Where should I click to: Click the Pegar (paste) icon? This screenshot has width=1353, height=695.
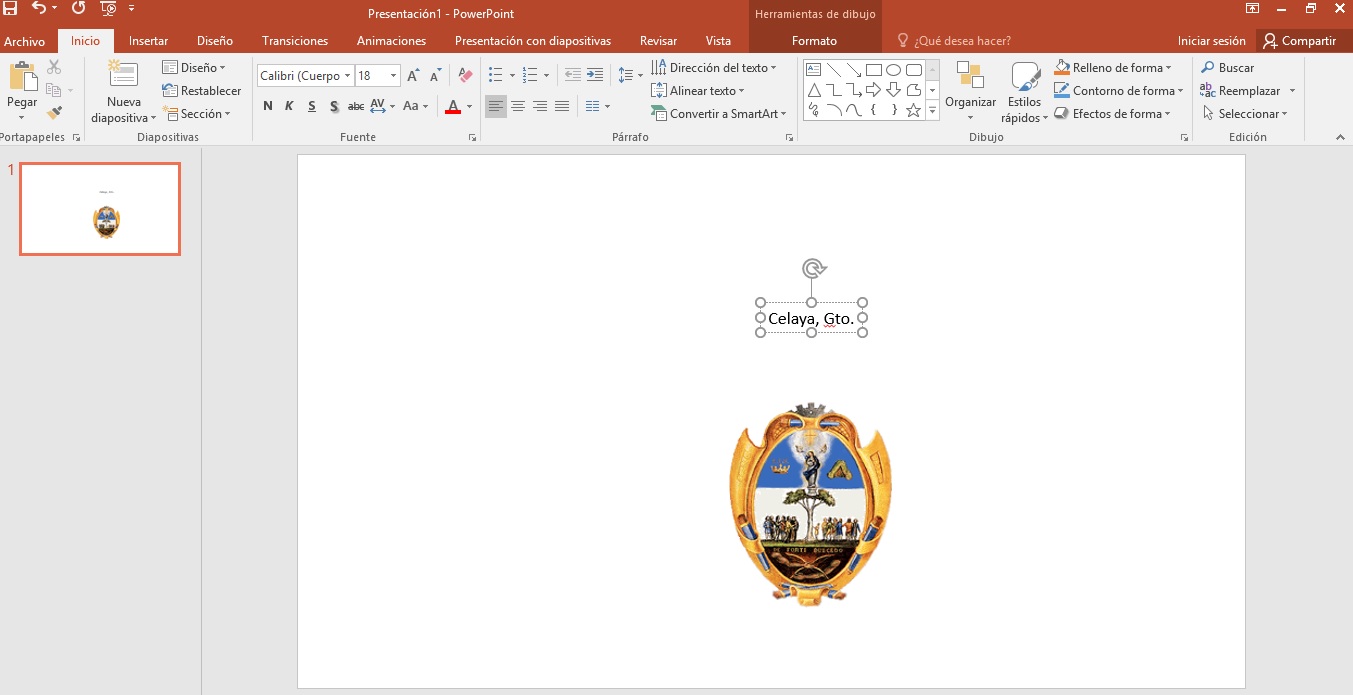point(22,78)
